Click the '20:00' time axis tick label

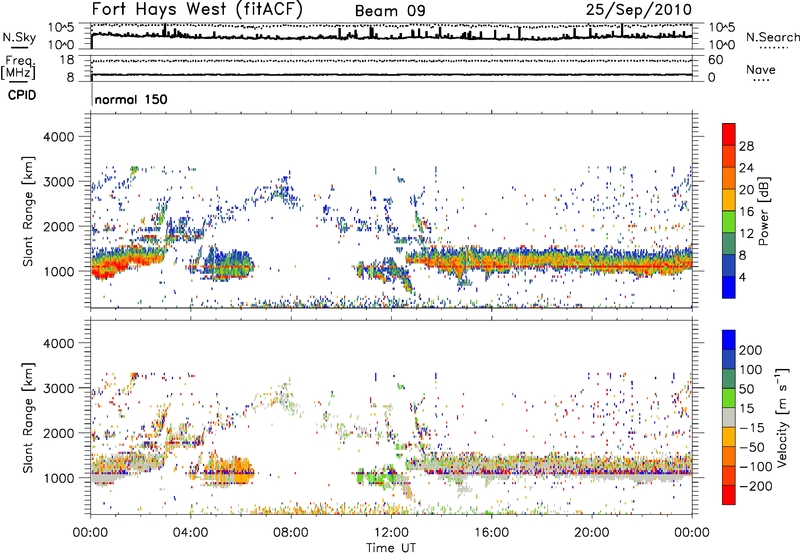[591, 533]
